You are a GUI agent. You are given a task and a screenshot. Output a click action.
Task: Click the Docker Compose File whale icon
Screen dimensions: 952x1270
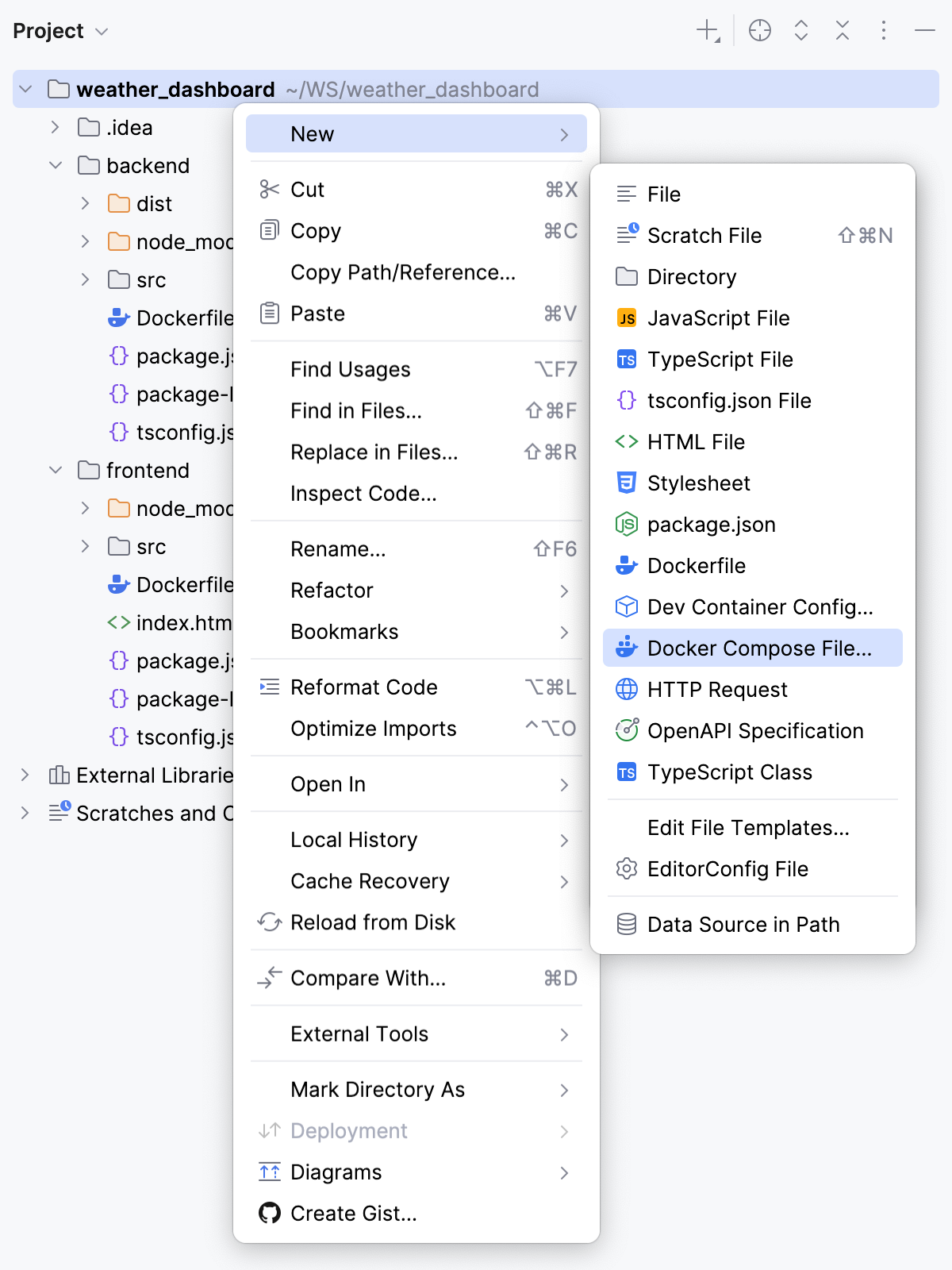point(627,648)
